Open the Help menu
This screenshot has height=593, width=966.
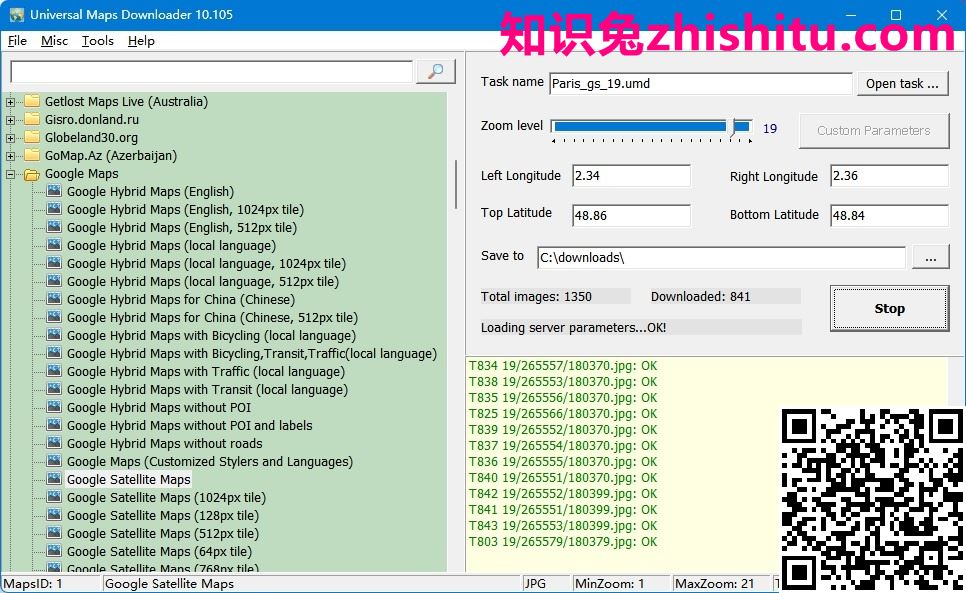point(141,41)
